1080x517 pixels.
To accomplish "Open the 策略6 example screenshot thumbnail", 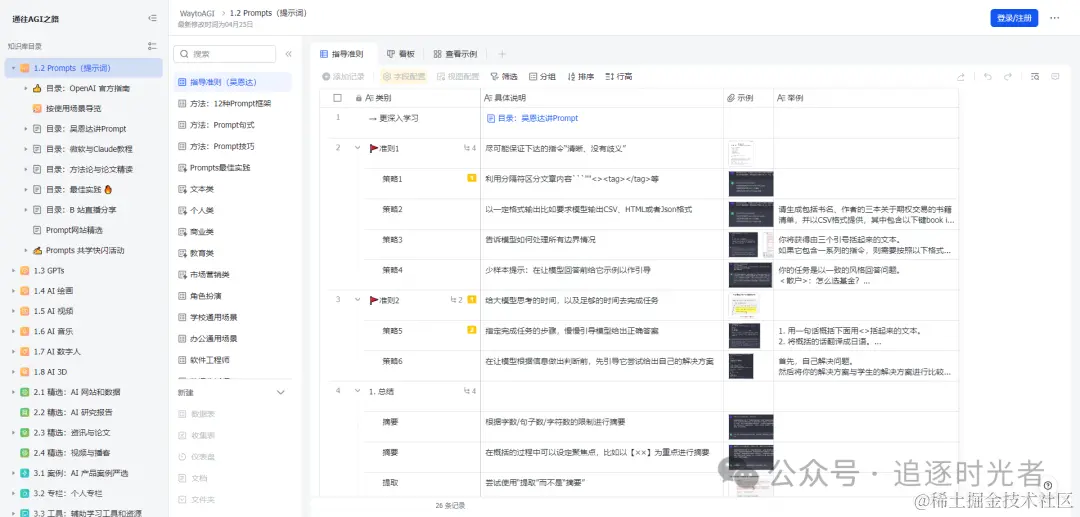I will point(741,366).
